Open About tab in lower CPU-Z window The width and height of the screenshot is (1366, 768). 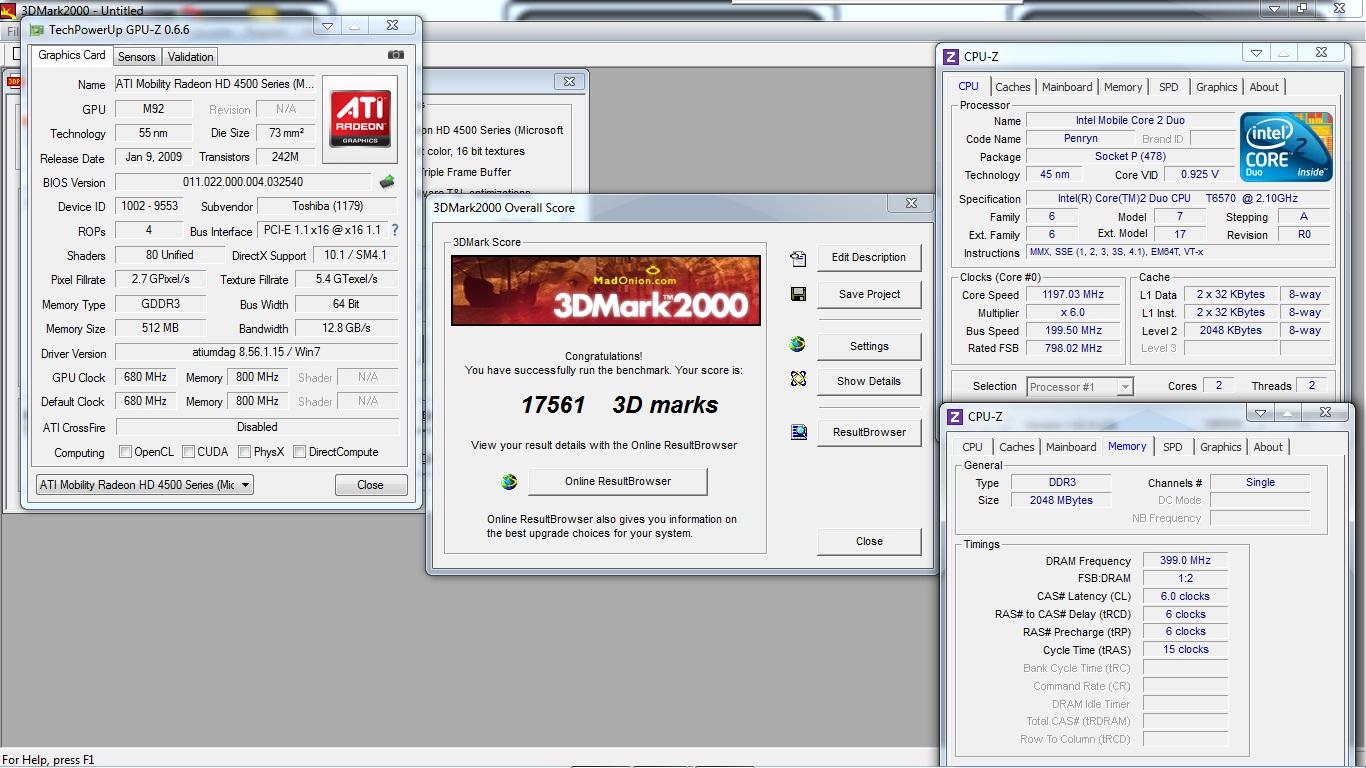[x=1268, y=447]
